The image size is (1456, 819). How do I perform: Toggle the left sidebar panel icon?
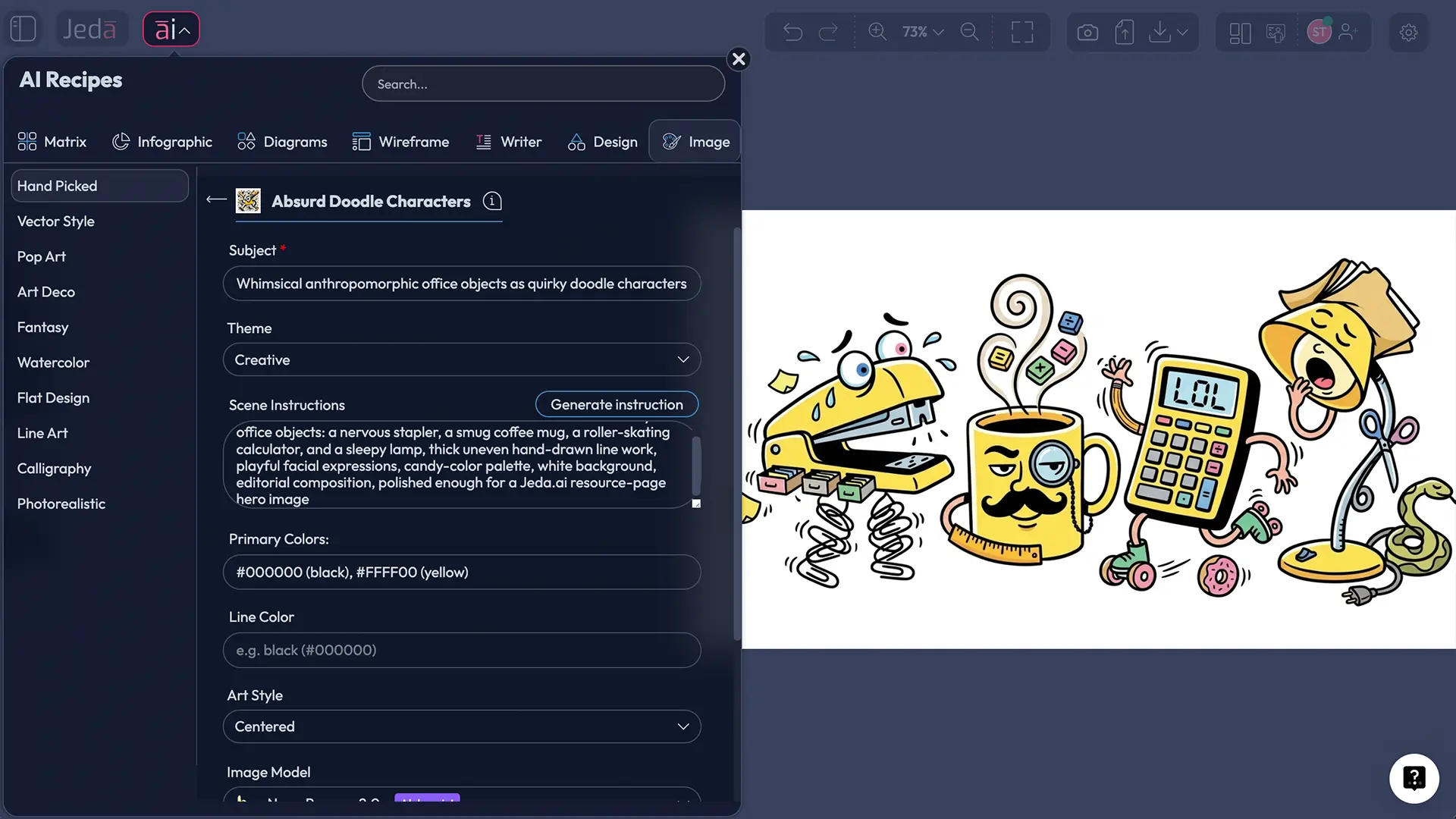point(24,29)
